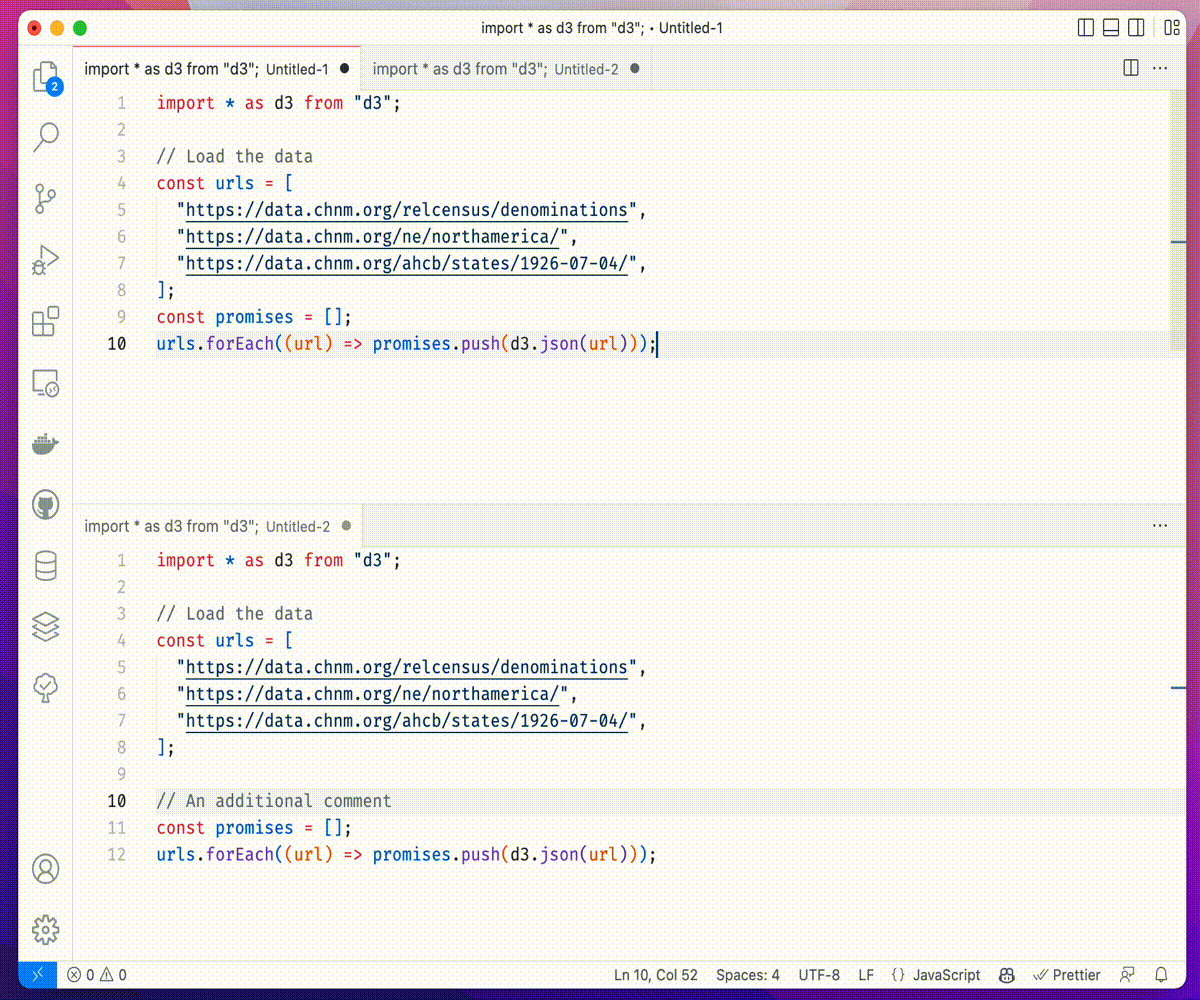Open the tree icon view in activity bar
This screenshot has width=1200, height=1000.
45,687
